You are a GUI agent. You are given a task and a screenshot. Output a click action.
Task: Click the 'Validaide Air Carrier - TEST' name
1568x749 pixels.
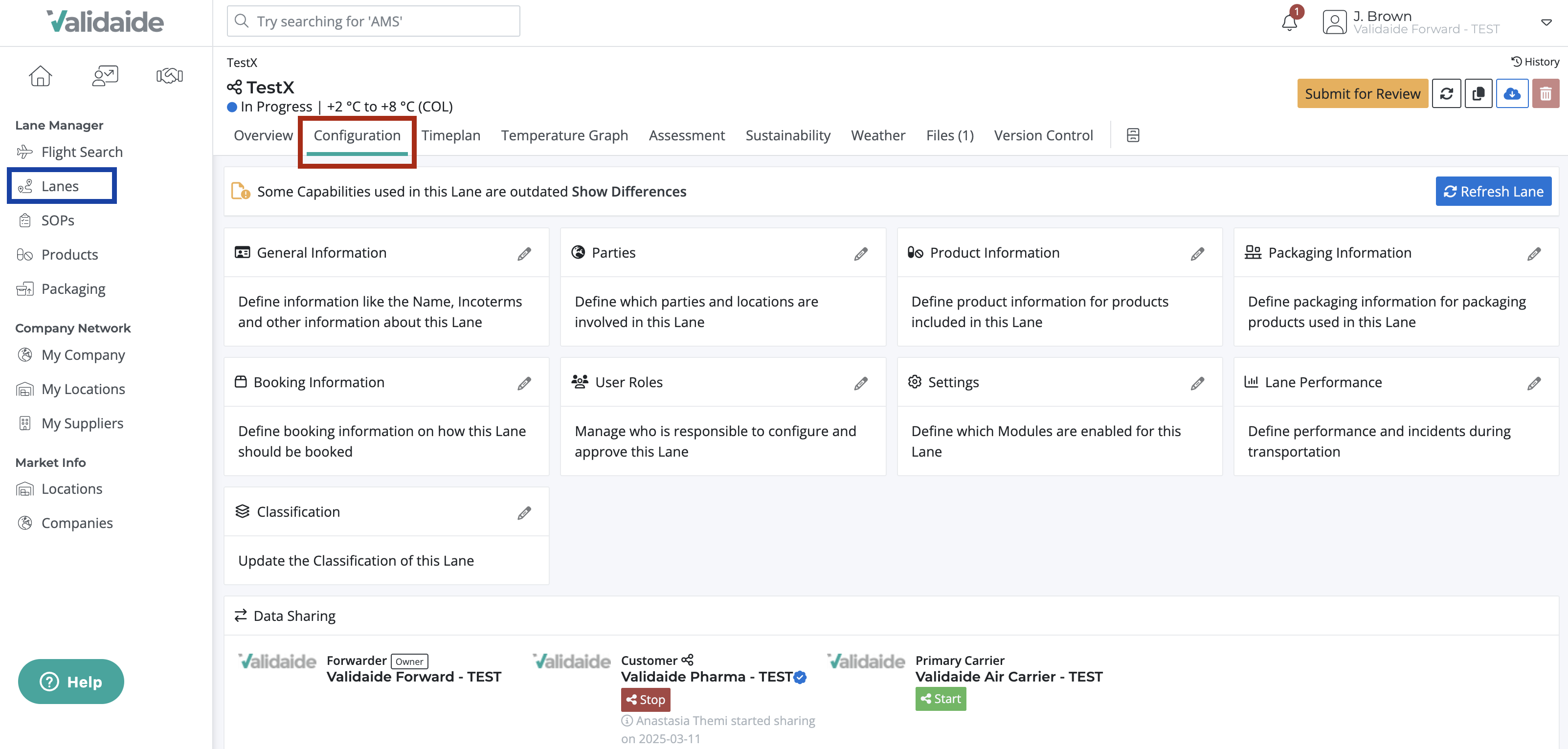1009,677
